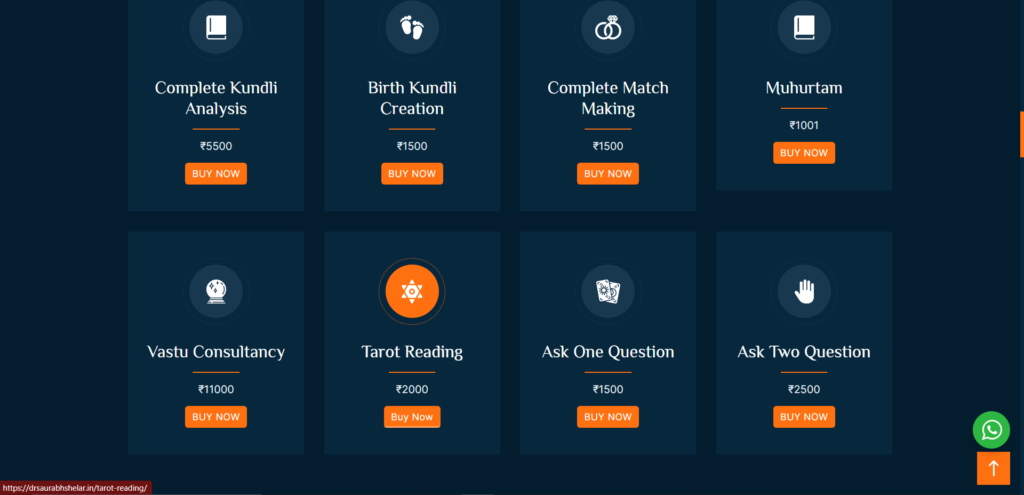Click the book icon above Muhurtam
The width and height of the screenshot is (1024, 495).
pos(804,27)
